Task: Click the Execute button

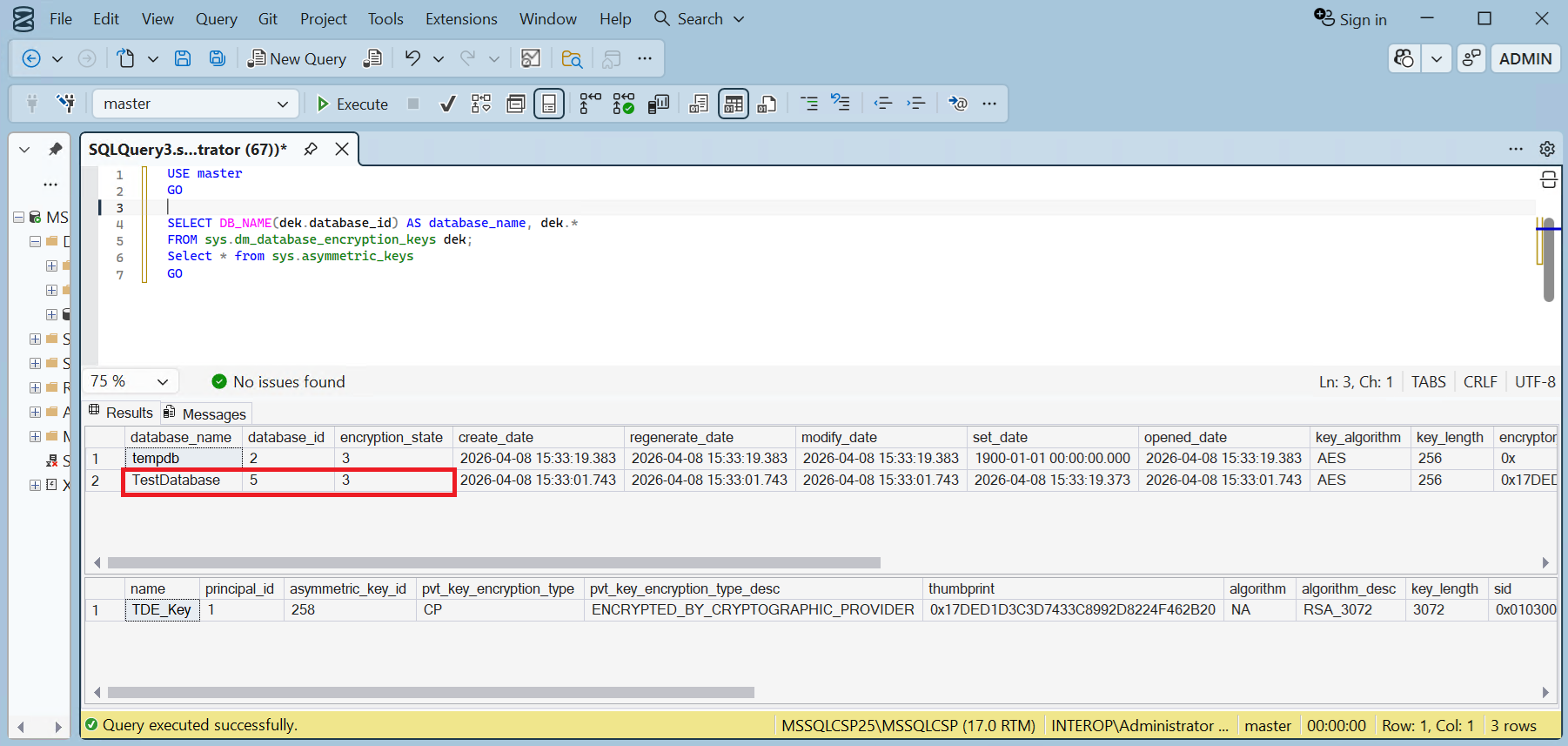Action: pos(352,104)
